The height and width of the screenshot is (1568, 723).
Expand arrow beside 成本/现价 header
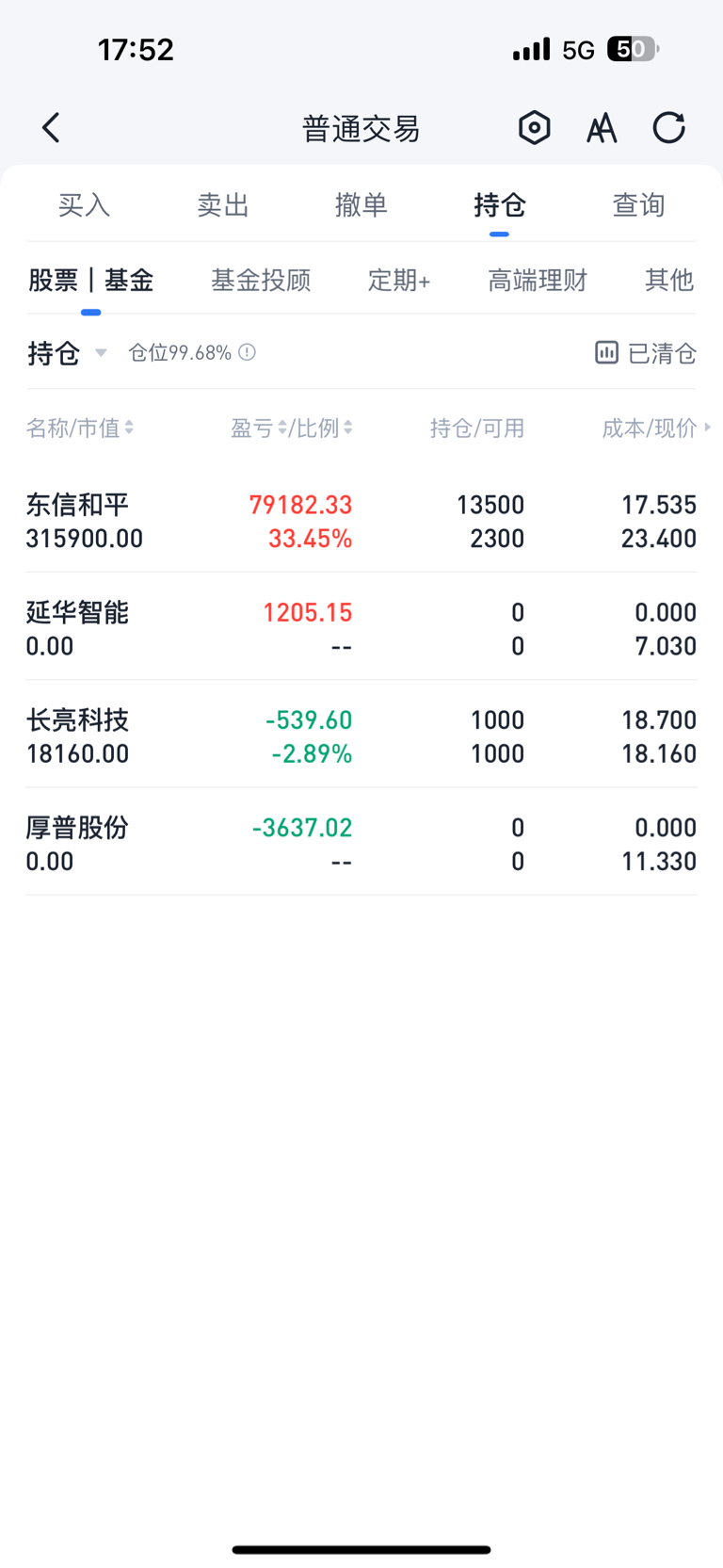(707, 428)
